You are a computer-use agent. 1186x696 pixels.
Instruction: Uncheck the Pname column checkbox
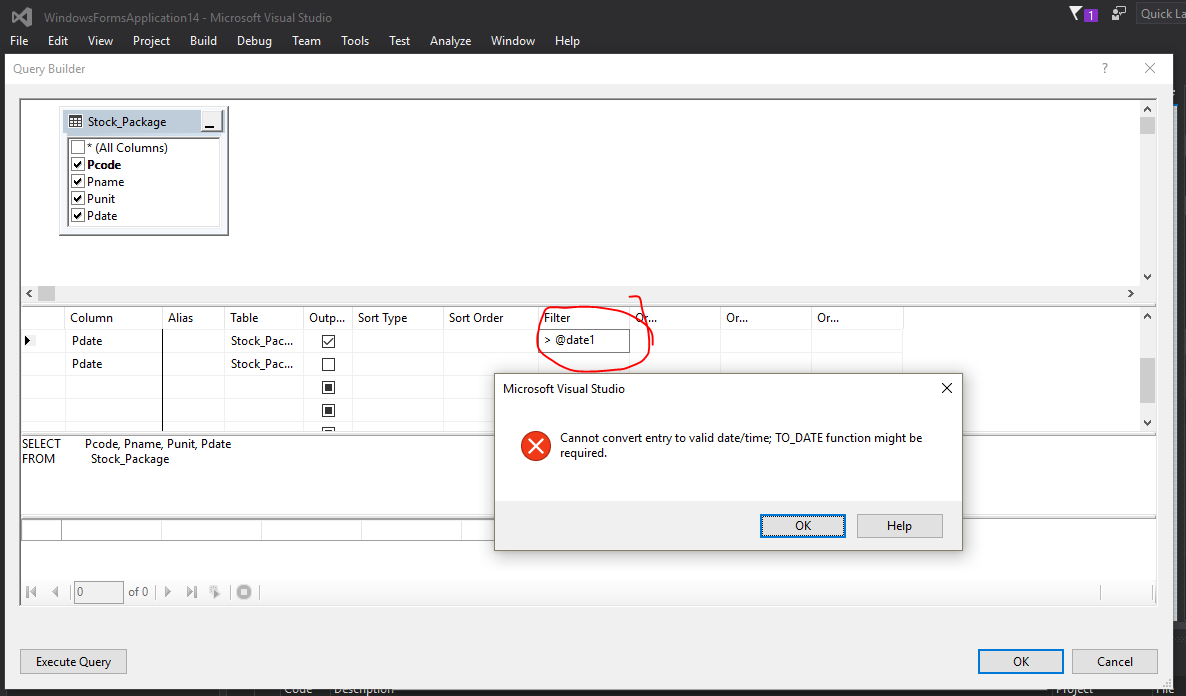[x=78, y=181]
